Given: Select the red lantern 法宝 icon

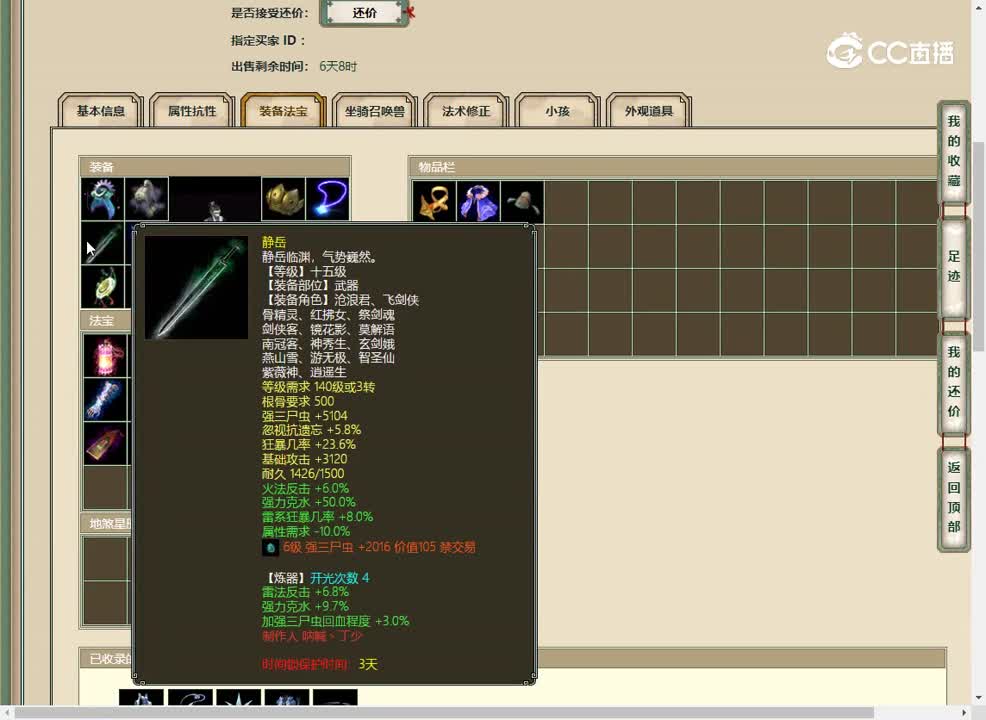Looking at the screenshot, I should pos(105,355).
